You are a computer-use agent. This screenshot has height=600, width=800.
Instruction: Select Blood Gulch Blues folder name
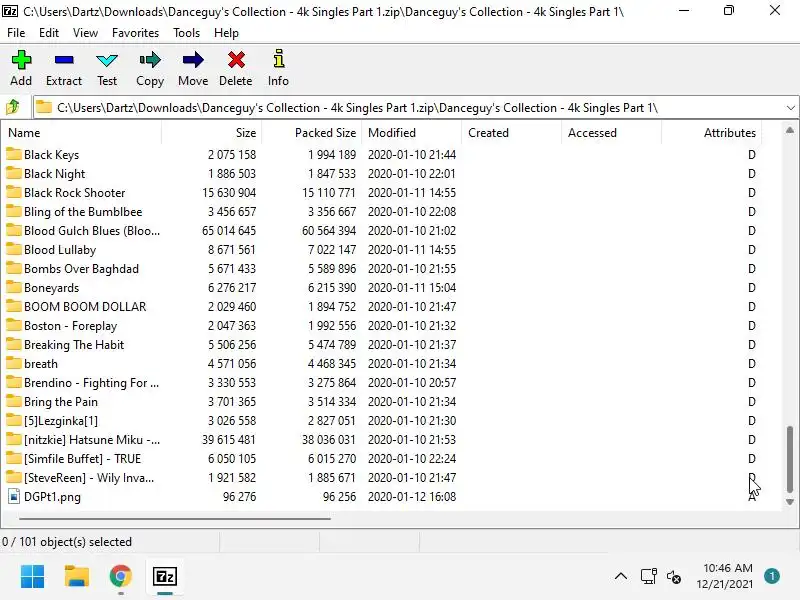(x=92, y=231)
